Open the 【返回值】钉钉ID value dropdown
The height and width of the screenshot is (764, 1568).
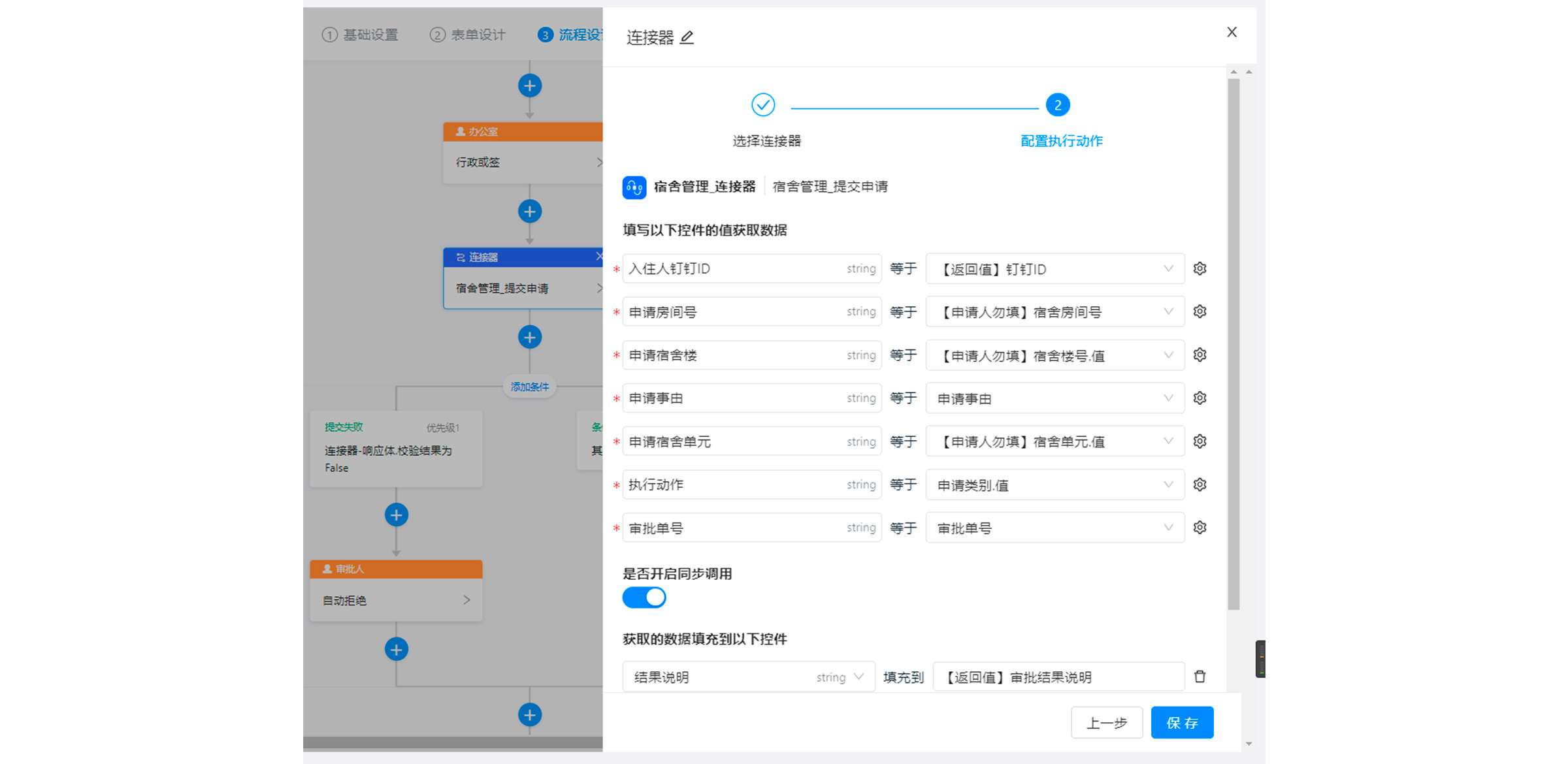pos(1168,268)
